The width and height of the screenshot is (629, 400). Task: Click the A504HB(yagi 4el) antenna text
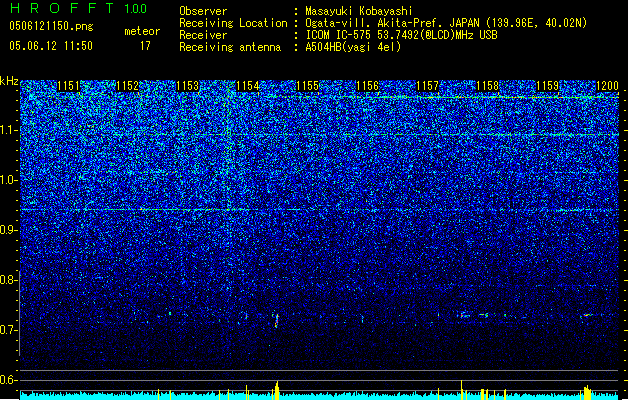tap(353, 47)
